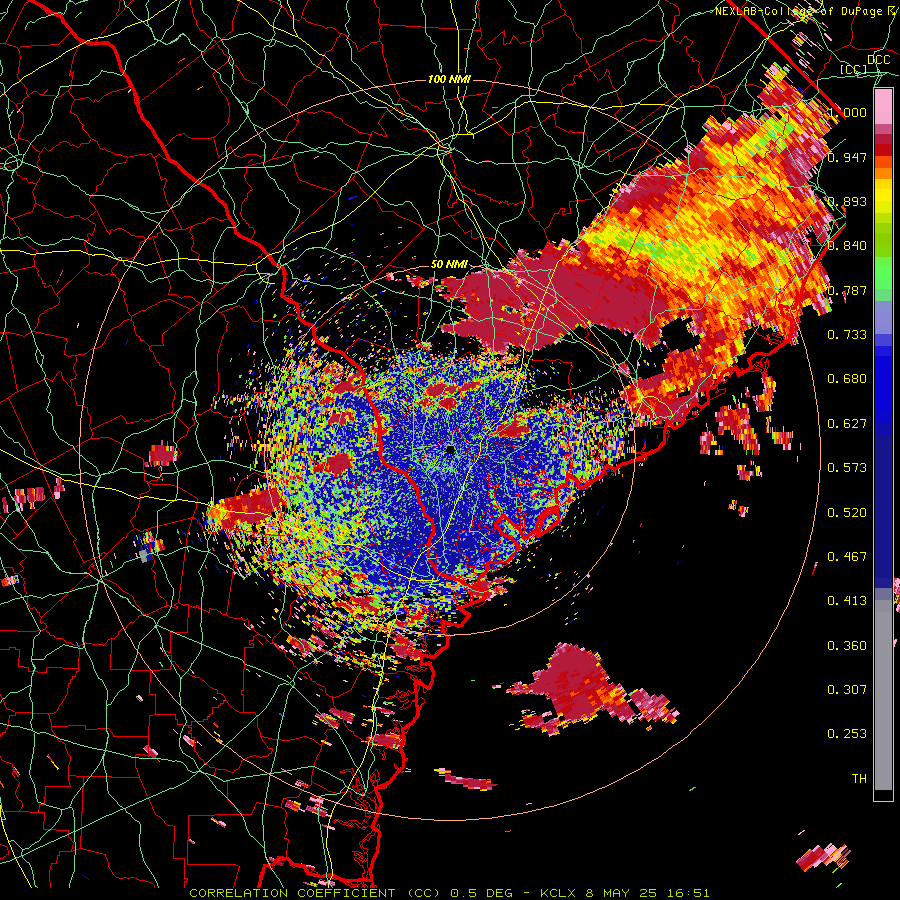Select the 0.627 scale value
Viewport: 900px width, 900px height.
[x=847, y=424]
